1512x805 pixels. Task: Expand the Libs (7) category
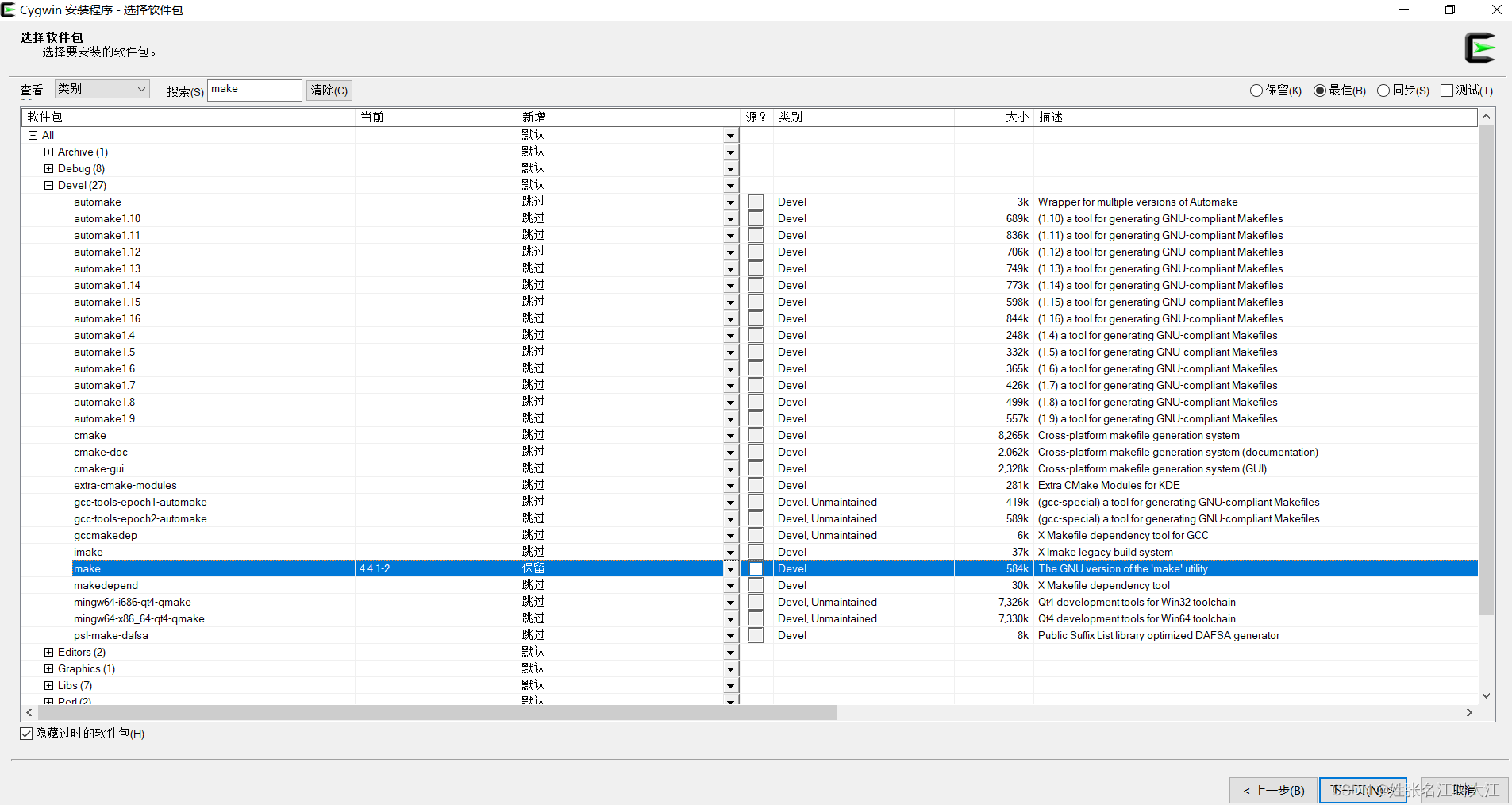[x=48, y=685]
